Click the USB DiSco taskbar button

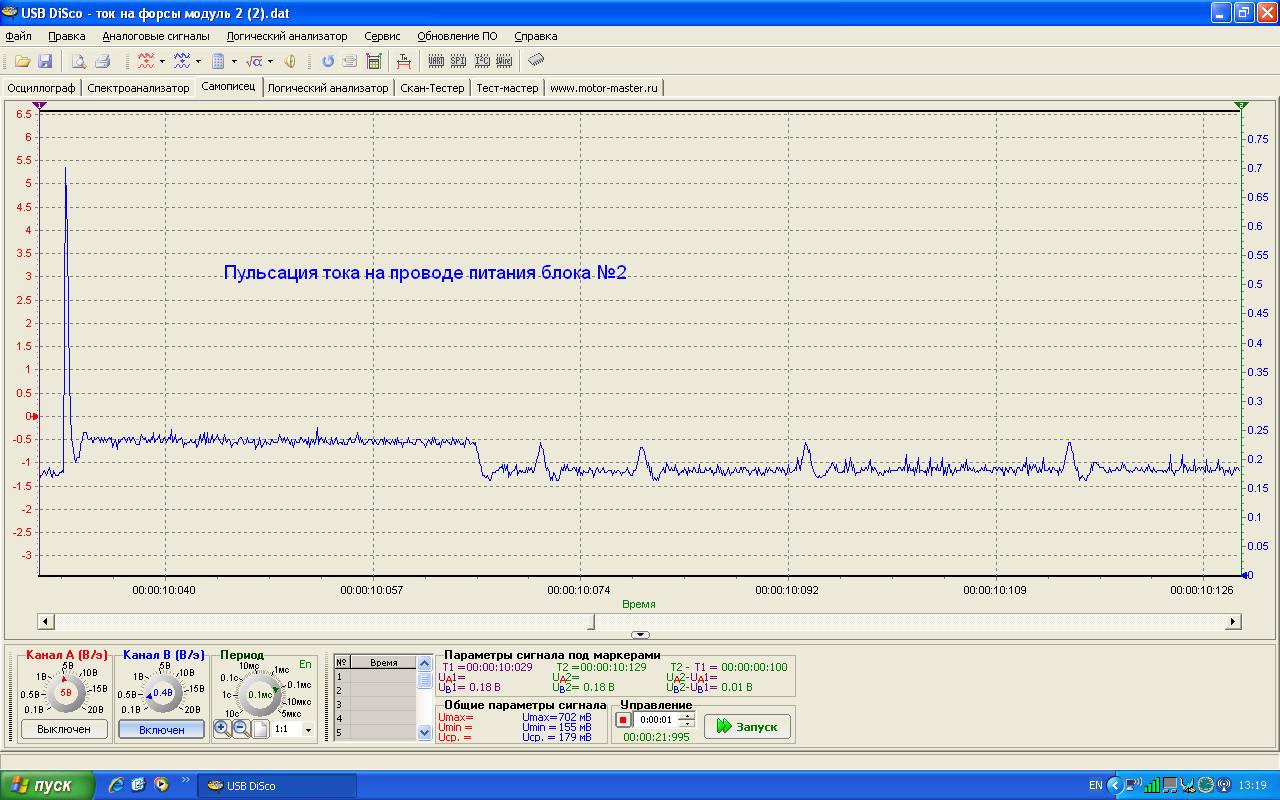click(x=277, y=786)
